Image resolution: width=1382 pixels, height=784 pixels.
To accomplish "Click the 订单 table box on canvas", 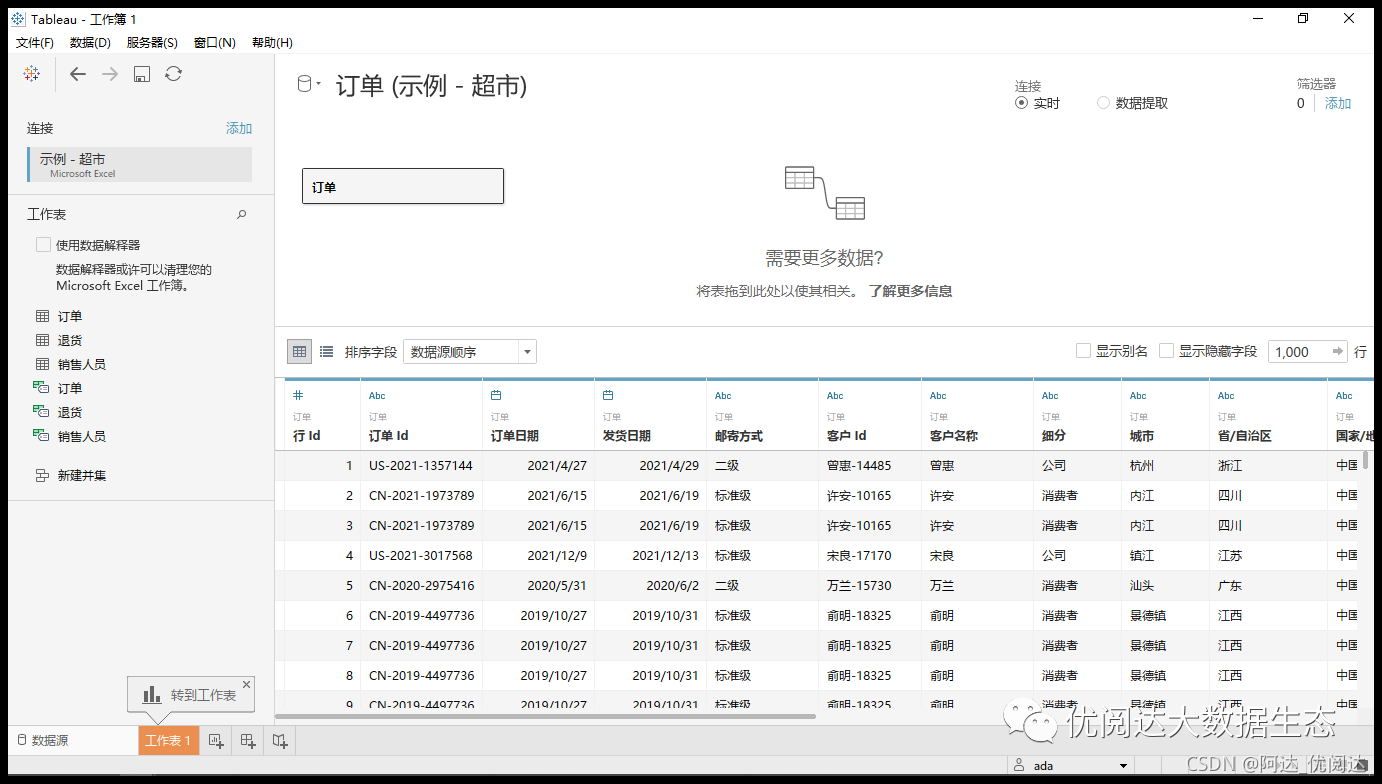I will click(x=403, y=186).
